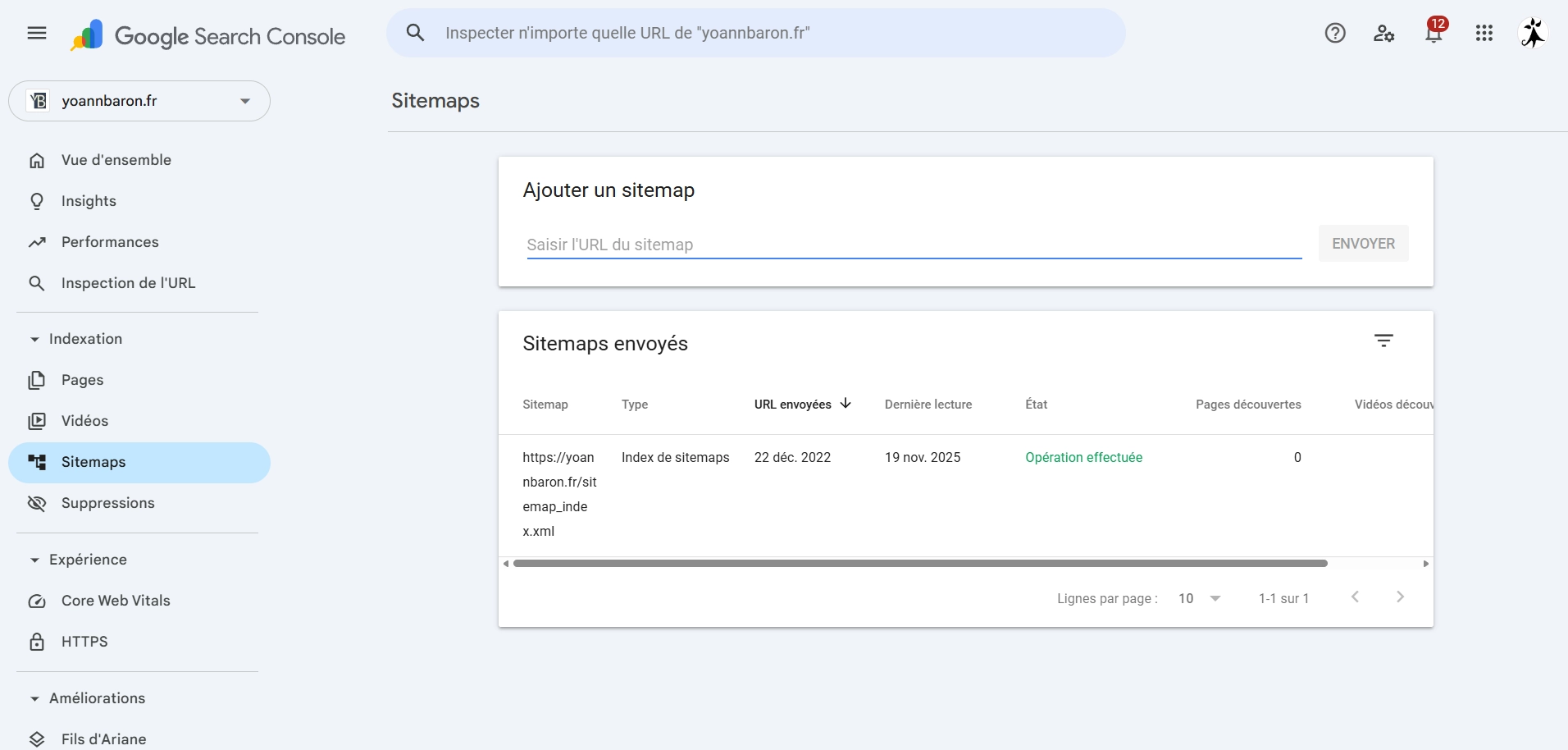Screen dimensions: 1568x750
Task: Open notifications bell with 12 alerts
Action: (1434, 31)
